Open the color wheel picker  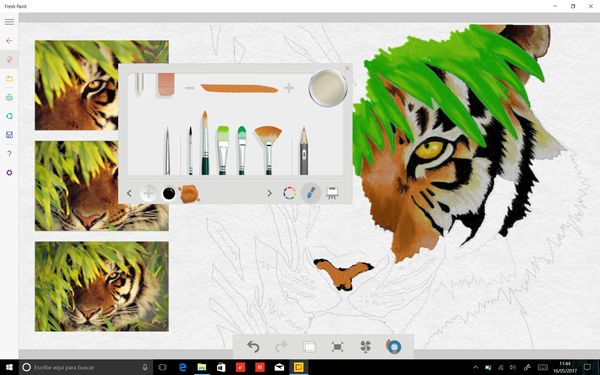[289, 193]
